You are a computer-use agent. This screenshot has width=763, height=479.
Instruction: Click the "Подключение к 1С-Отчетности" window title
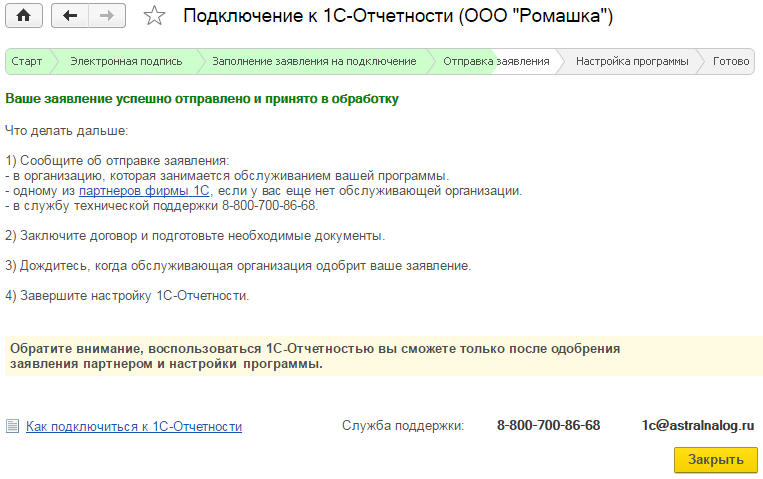(398, 16)
